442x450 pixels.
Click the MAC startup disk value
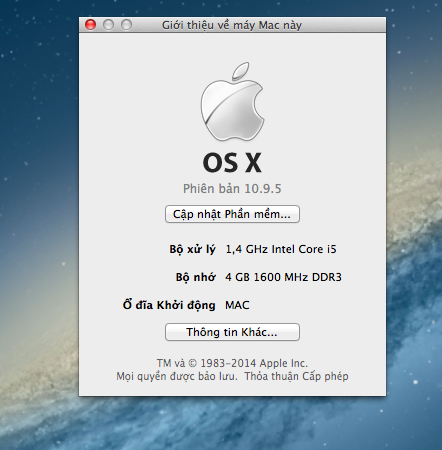tap(237, 305)
